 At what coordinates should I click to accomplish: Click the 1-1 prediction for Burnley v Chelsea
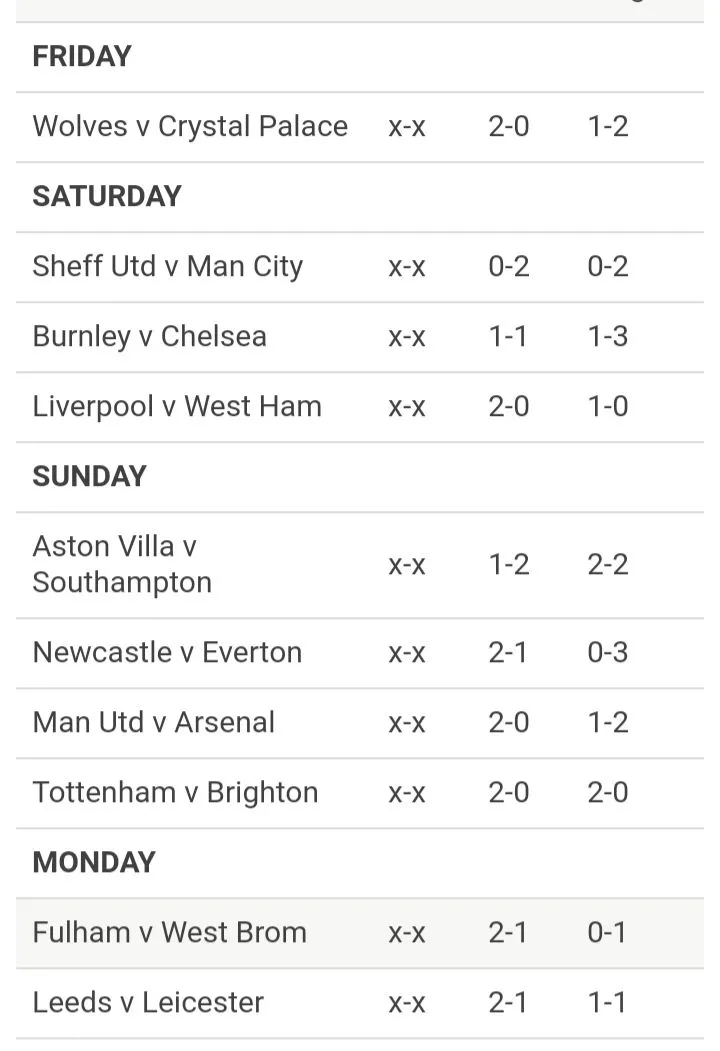pyautogui.click(x=508, y=337)
